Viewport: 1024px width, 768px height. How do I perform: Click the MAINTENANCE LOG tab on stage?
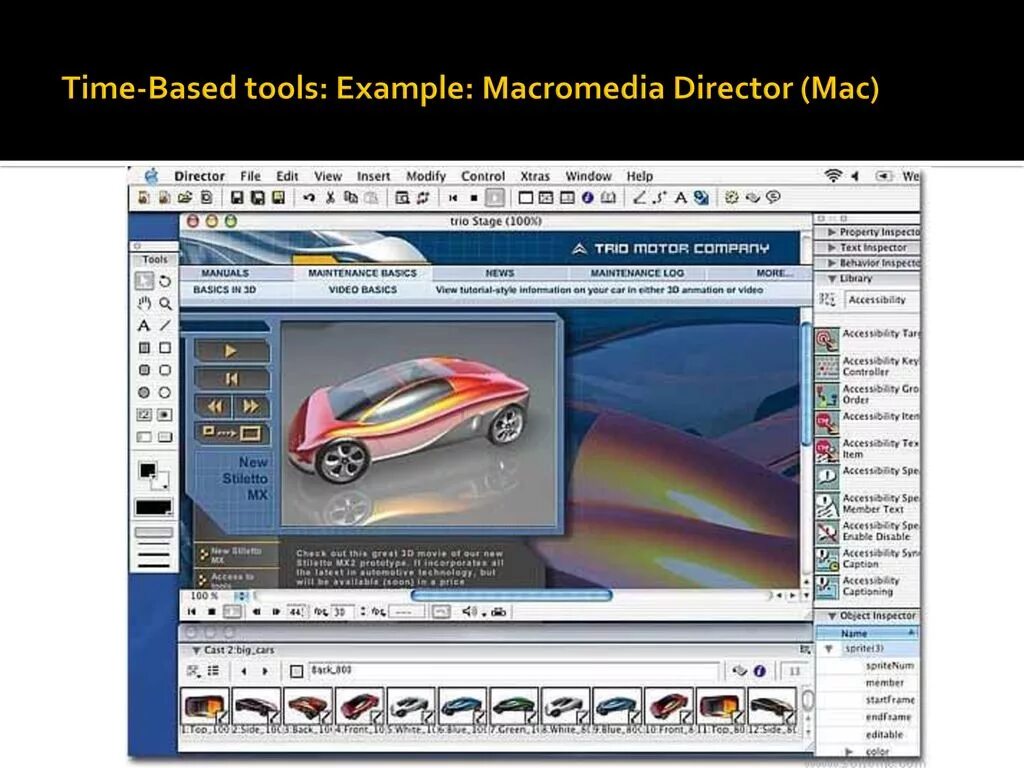point(637,273)
